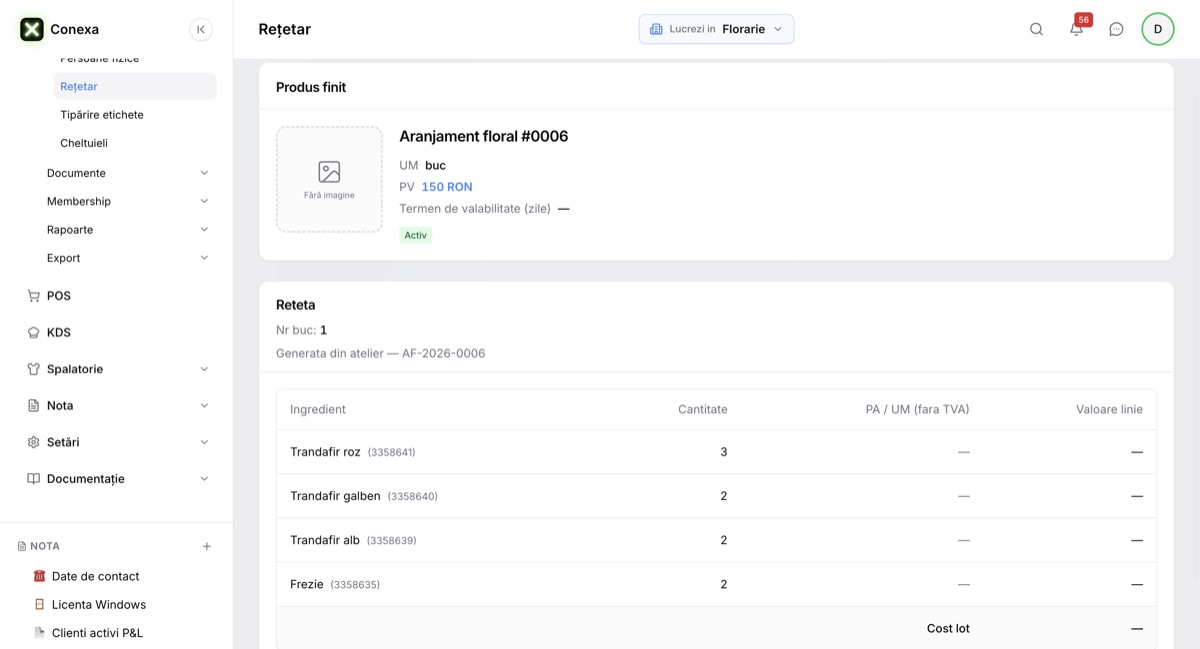1200x649 pixels.
Task: Click the Trandafir roz ingredient row
Action: coord(716,452)
